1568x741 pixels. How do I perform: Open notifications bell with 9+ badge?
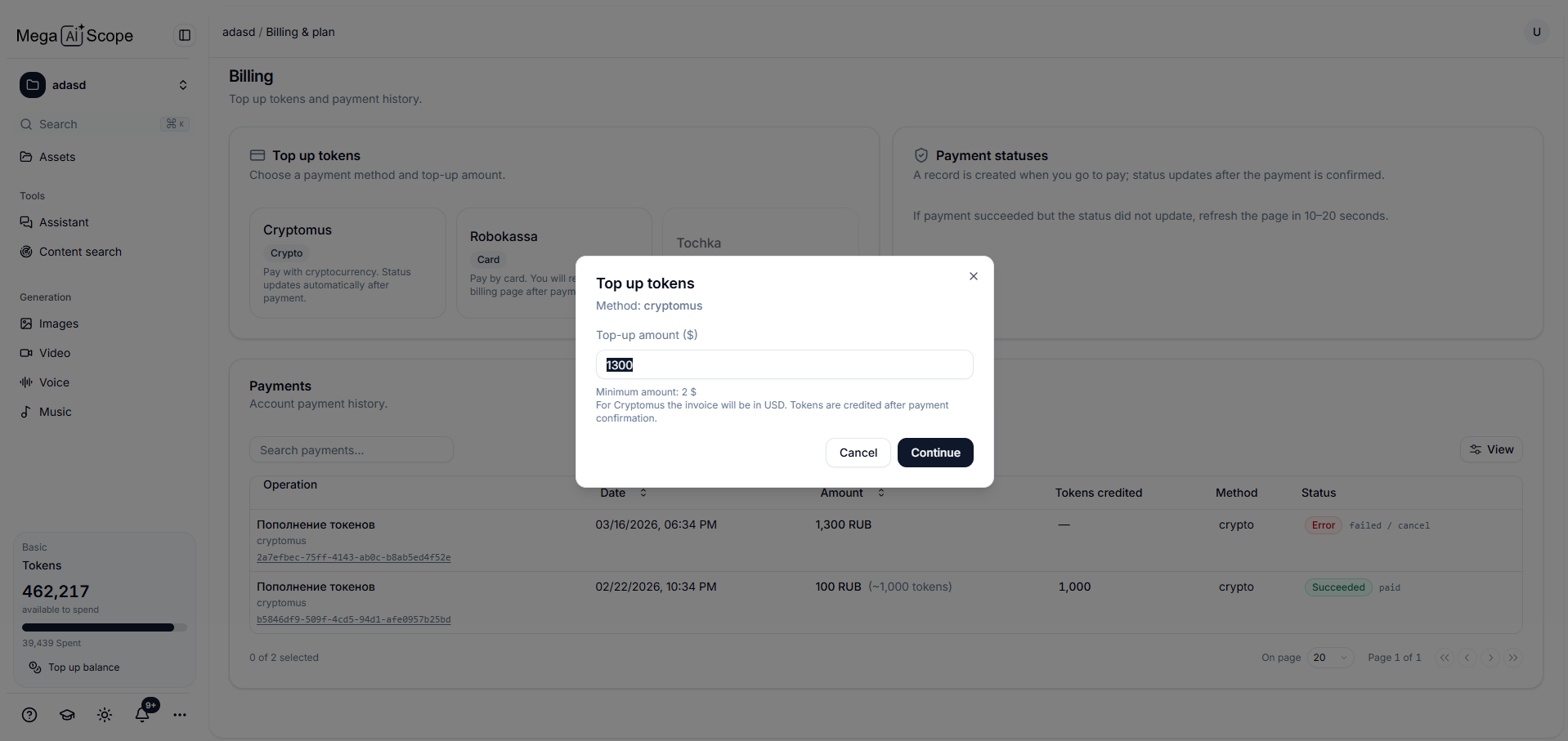coord(143,713)
